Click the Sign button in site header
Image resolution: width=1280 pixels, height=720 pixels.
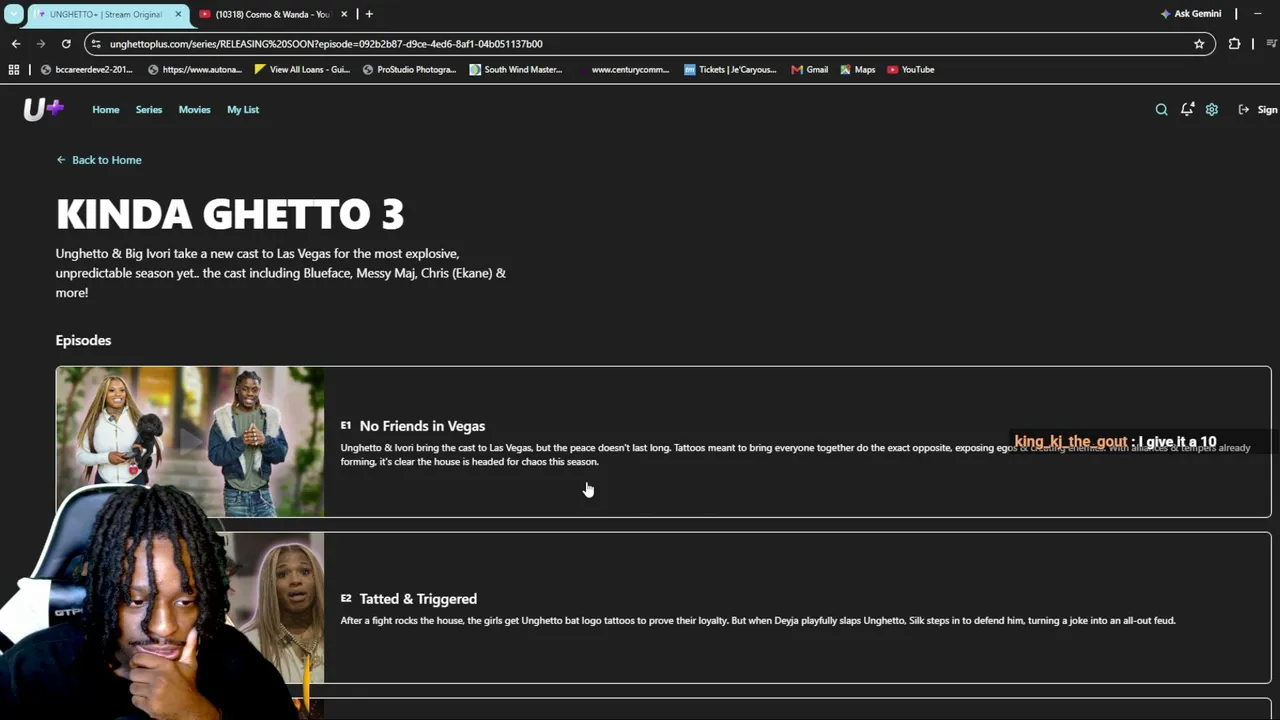(1258, 110)
